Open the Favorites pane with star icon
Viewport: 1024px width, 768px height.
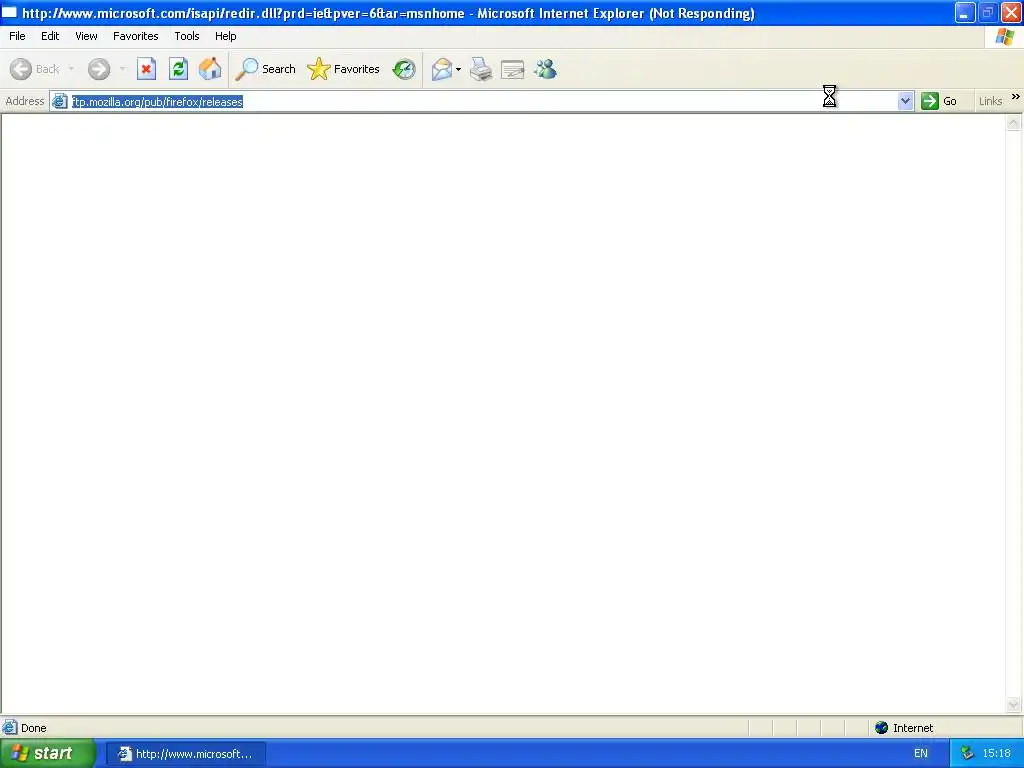coord(344,69)
